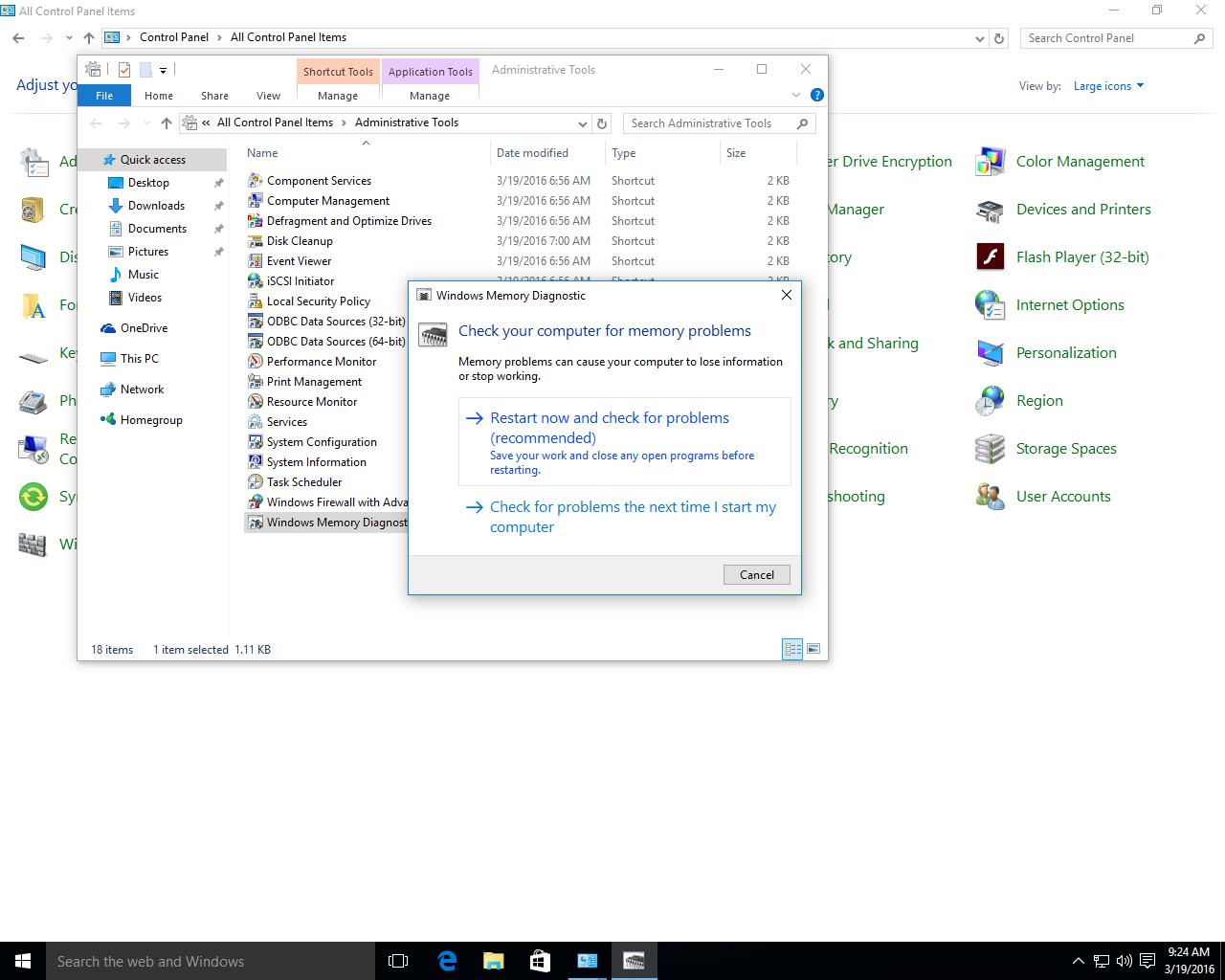Click the User Accounts icon

point(990,497)
